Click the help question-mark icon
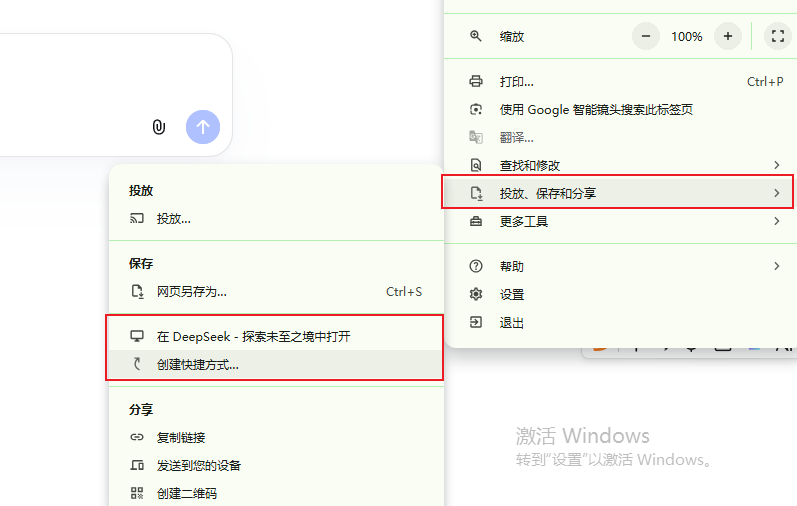The height and width of the screenshot is (506, 797). 476,266
